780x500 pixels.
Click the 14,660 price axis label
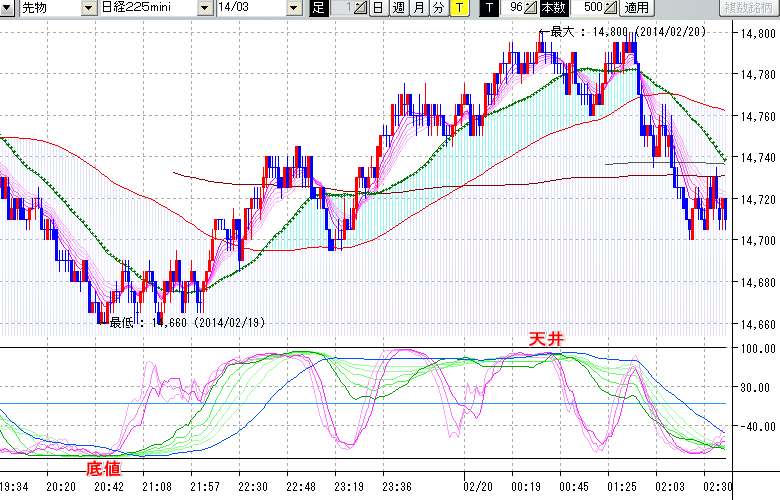(758, 324)
